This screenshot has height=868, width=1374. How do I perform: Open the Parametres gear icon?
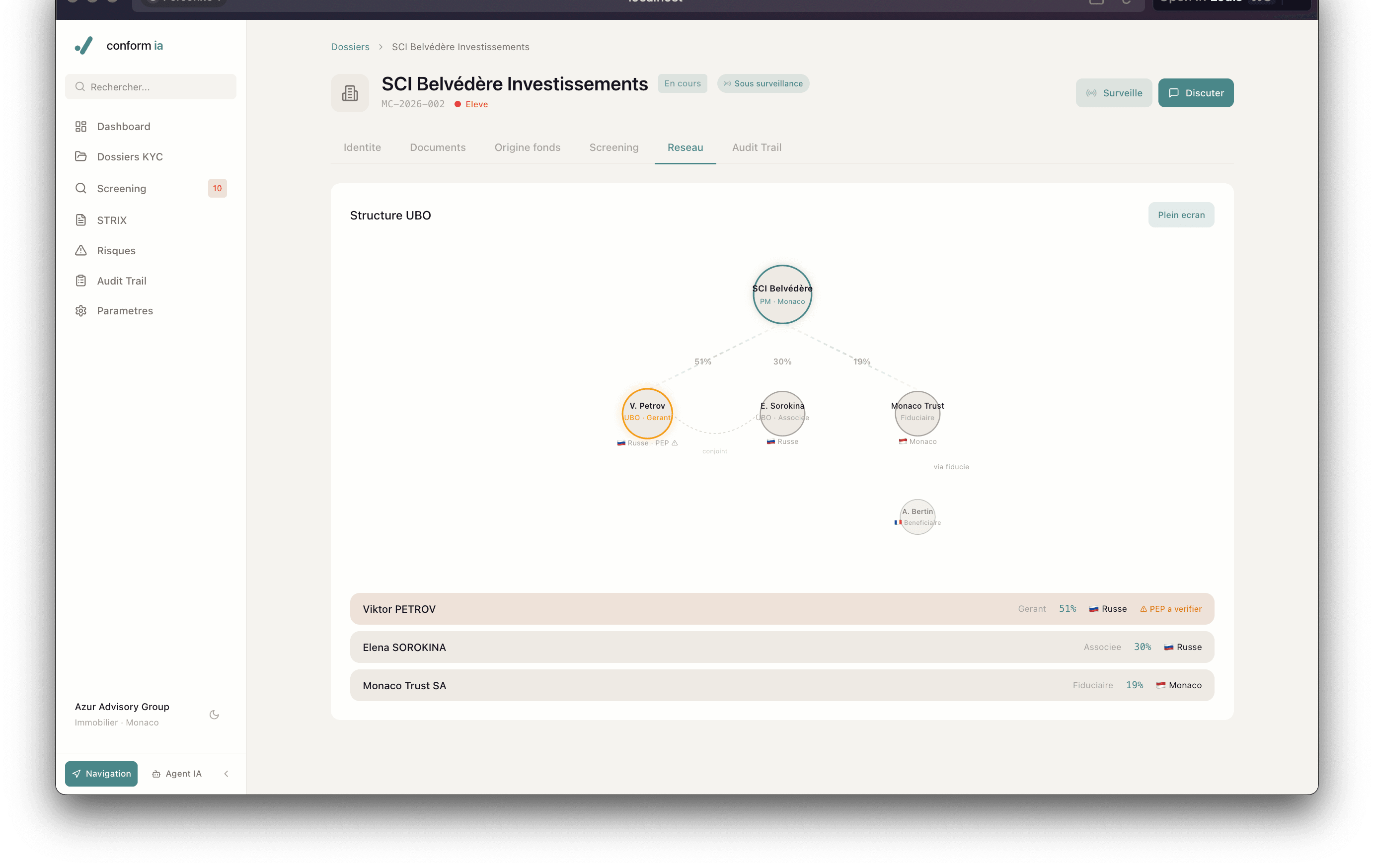[x=81, y=310]
